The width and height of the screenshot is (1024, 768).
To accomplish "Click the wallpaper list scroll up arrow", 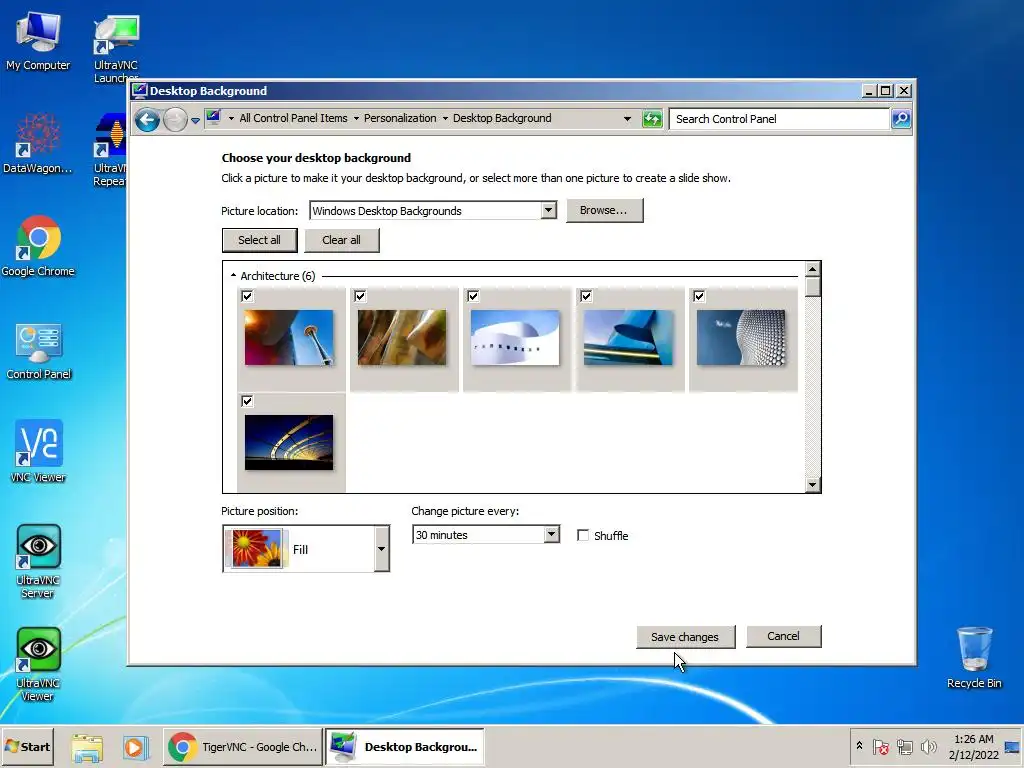I will (x=812, y=269).
